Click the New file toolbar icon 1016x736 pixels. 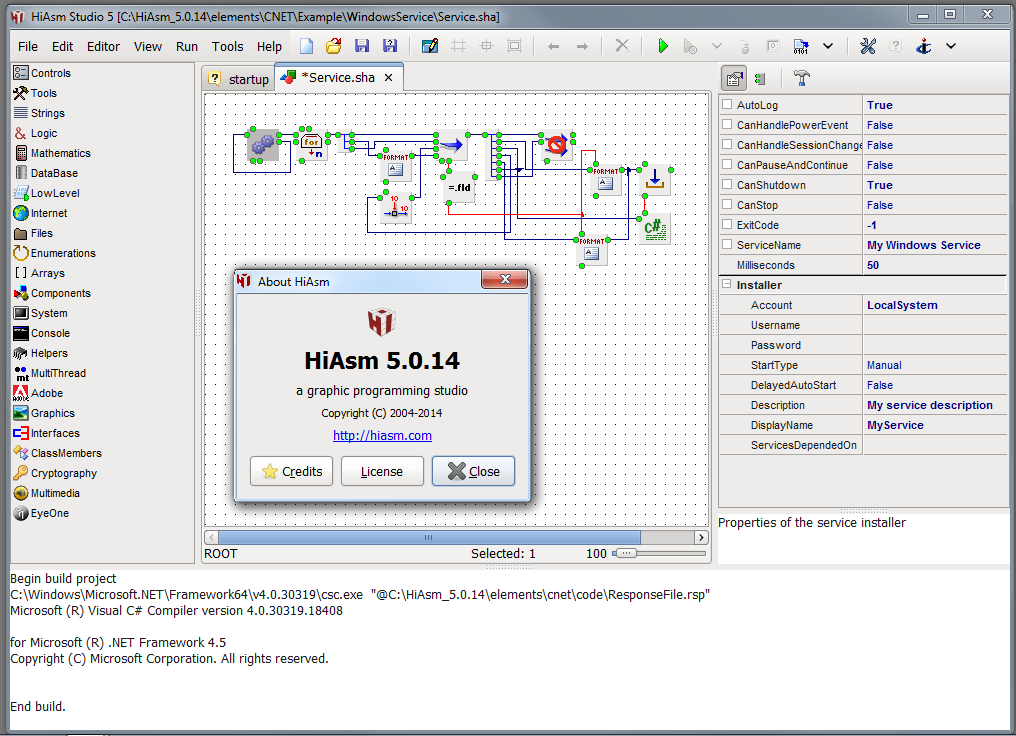[x=307, y=46]
